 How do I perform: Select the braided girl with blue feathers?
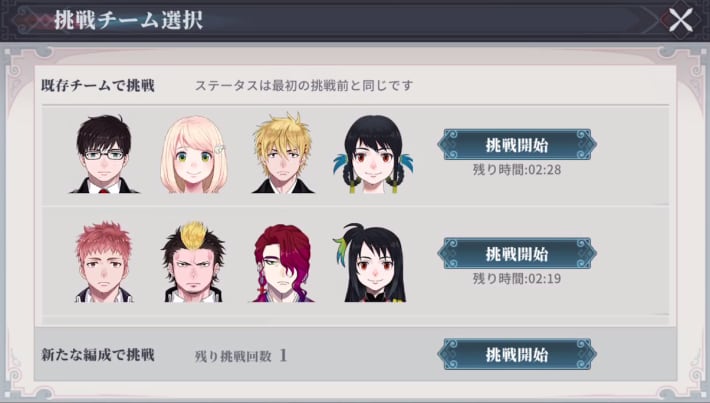(373, 154)
